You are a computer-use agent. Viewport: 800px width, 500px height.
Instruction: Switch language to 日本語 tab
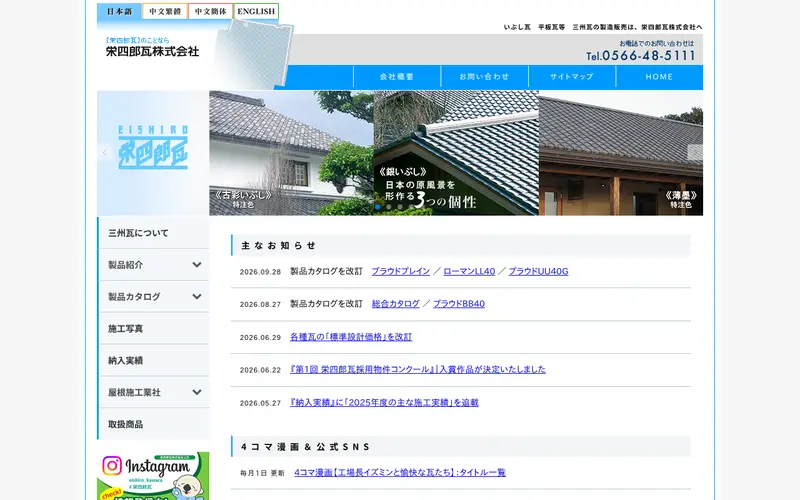click(x=119, y=11)
